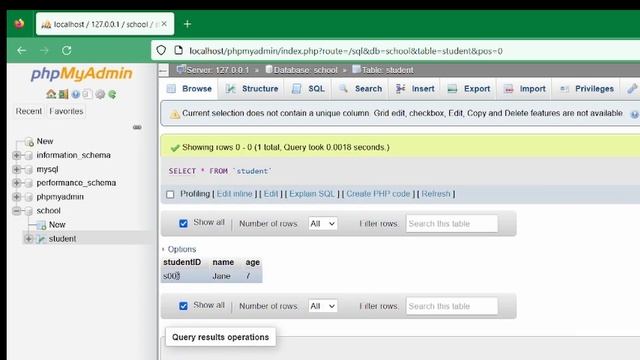Viewport: 640px width, 360px height.
Task: Open phpMyAdmin documentation blue help icon
Action: click(x=76, y=94)
